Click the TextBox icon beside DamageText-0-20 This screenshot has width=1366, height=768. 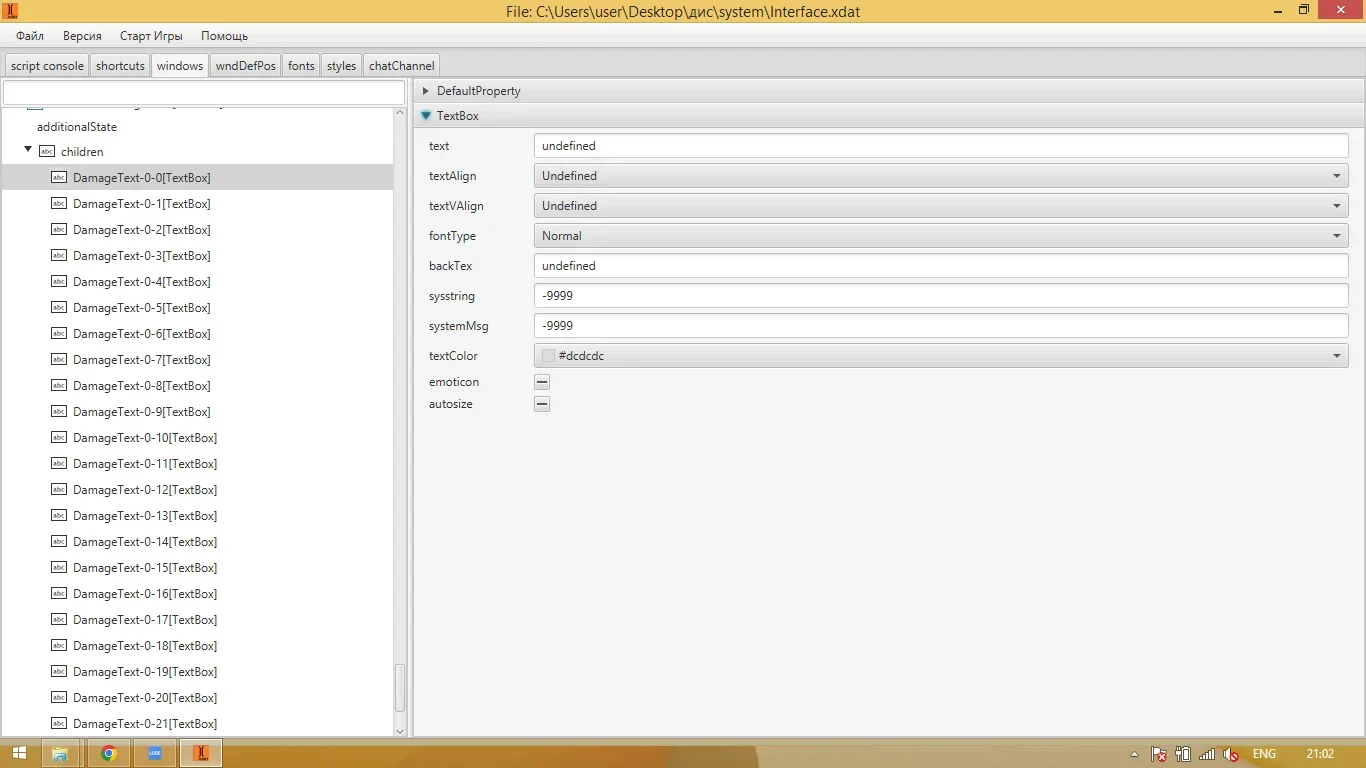(x=59, y=698)
